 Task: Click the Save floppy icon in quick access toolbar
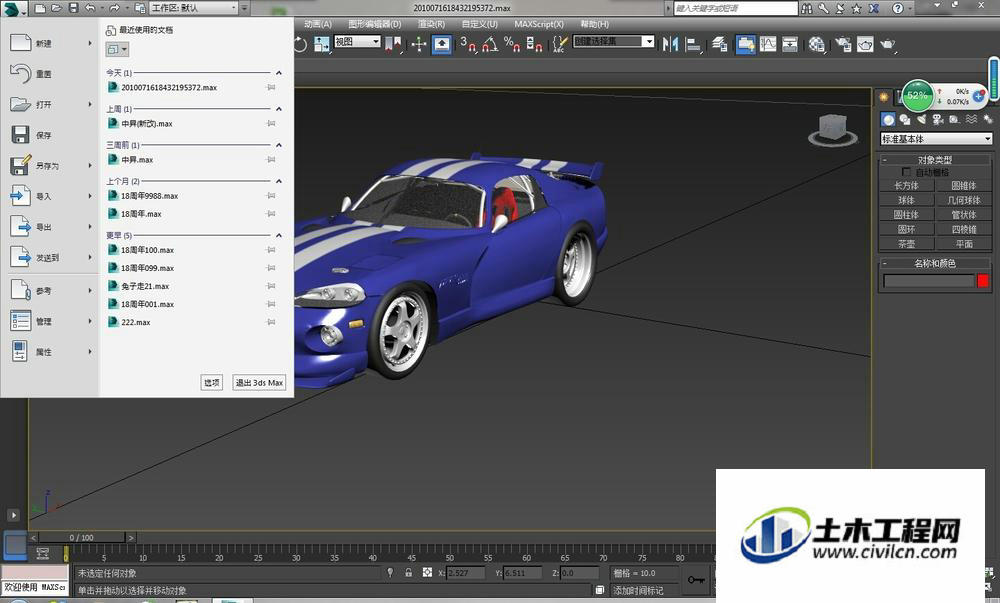click(x=73, y=8)
